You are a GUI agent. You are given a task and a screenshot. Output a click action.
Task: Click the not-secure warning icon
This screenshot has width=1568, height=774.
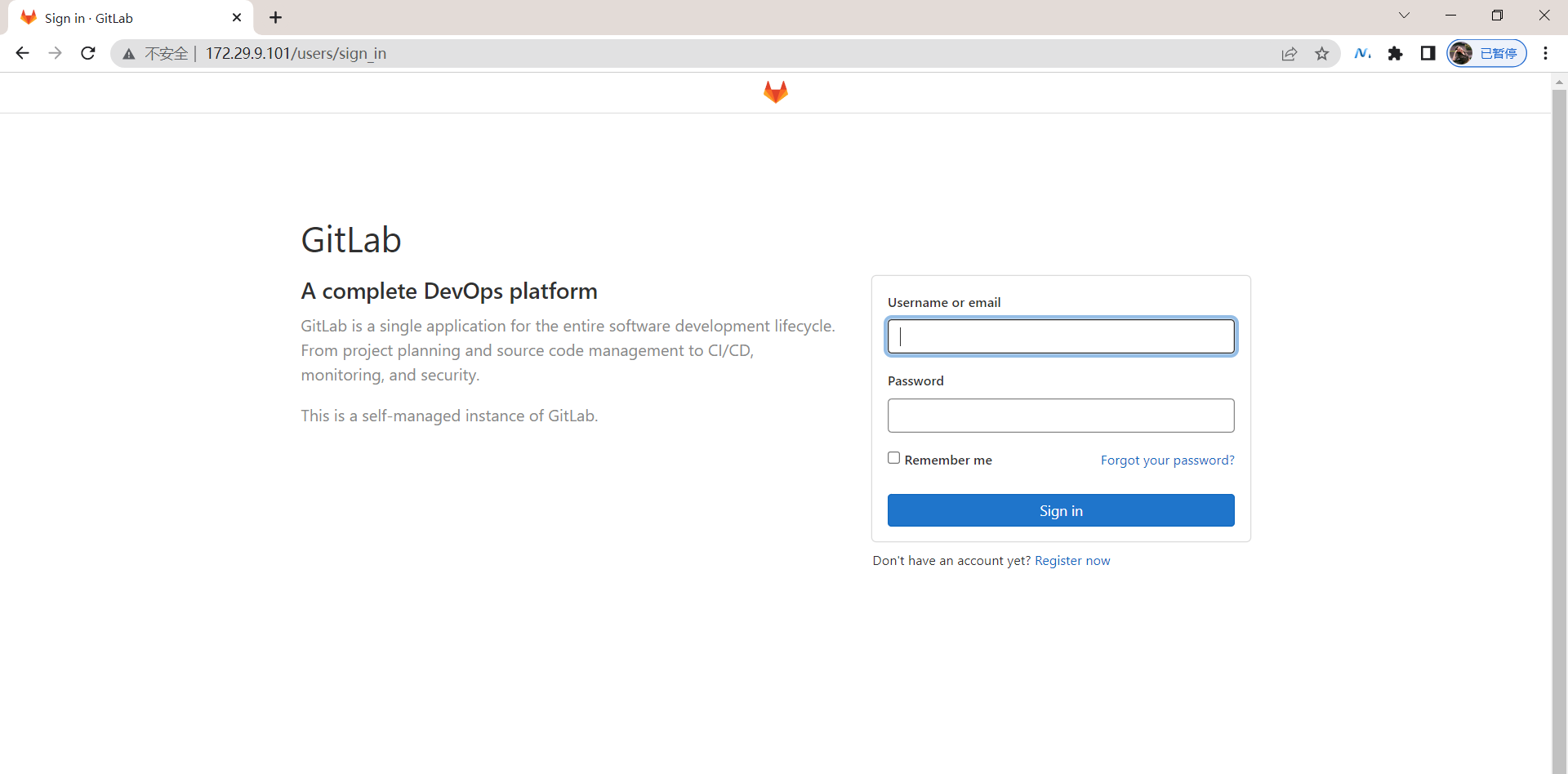click(128, 54)
